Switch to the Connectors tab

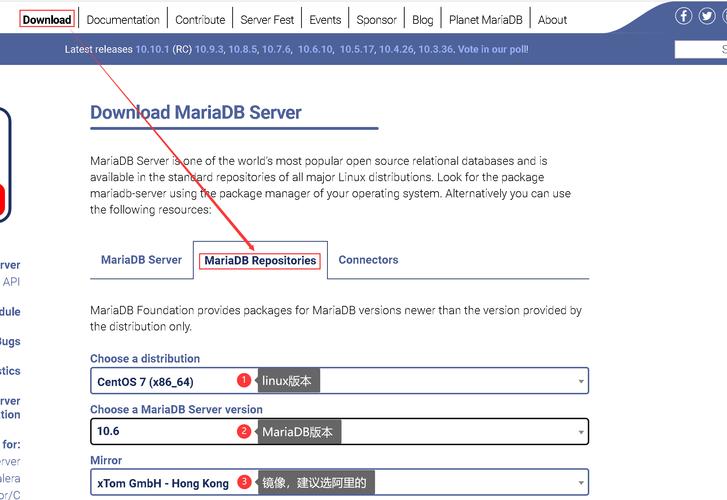(368, 260)
